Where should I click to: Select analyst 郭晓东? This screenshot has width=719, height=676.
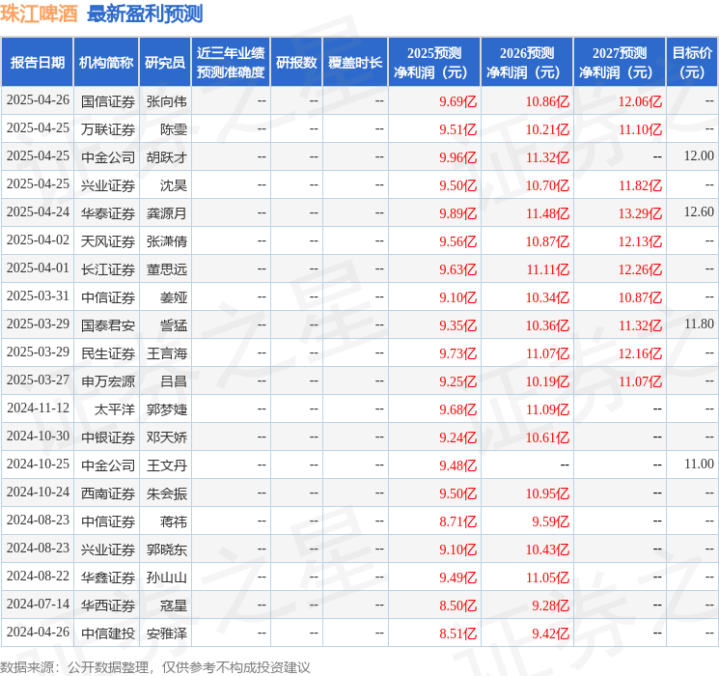coord(166,549)
